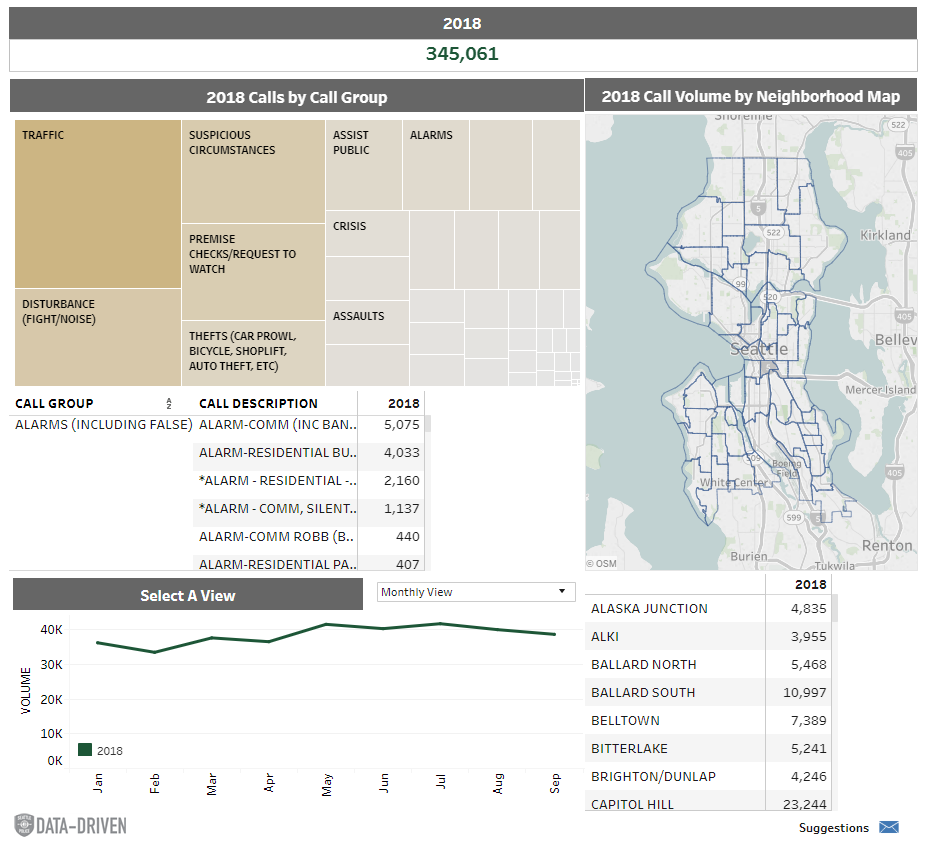
Task: Click the Data-Driven police badge logo
Action: click(x=24, y=825)
